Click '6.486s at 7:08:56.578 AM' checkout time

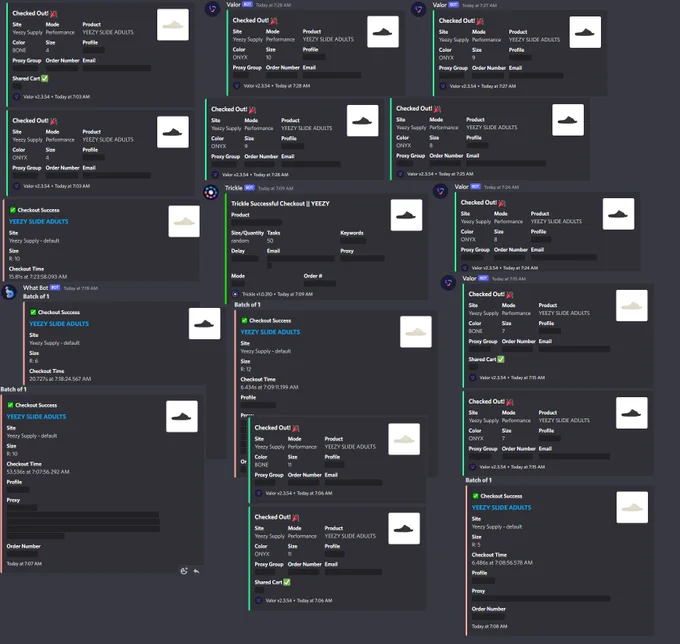click(x=502, y=562)
